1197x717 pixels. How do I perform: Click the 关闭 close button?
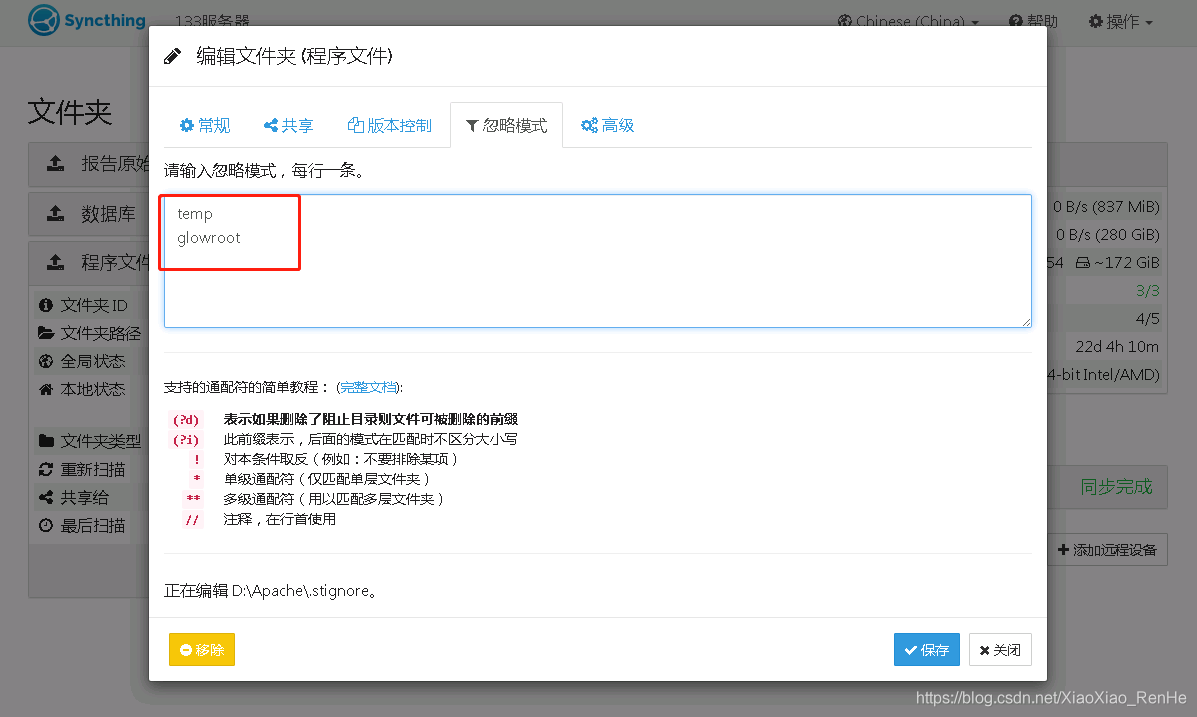pyautogui.click(x=999, y=650)
